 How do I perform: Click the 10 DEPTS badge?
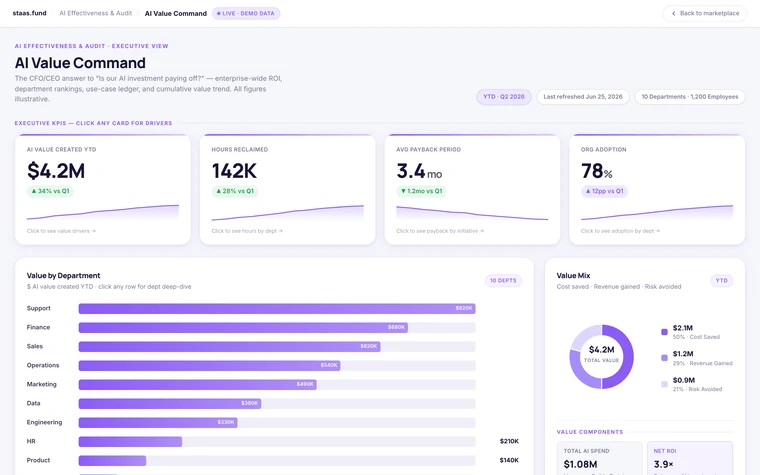pos(503,281)
